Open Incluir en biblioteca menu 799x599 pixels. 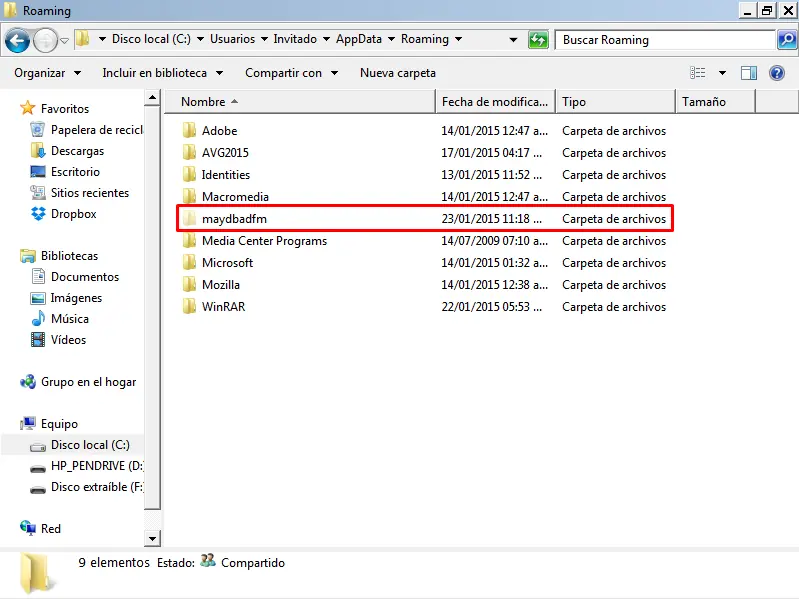click(x=163, y=73)
